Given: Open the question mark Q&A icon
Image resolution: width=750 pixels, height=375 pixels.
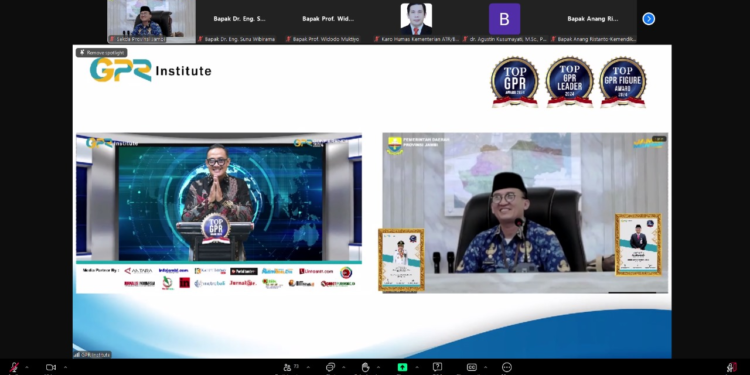Looking at the screenshot, I should (x=437, y=367).
